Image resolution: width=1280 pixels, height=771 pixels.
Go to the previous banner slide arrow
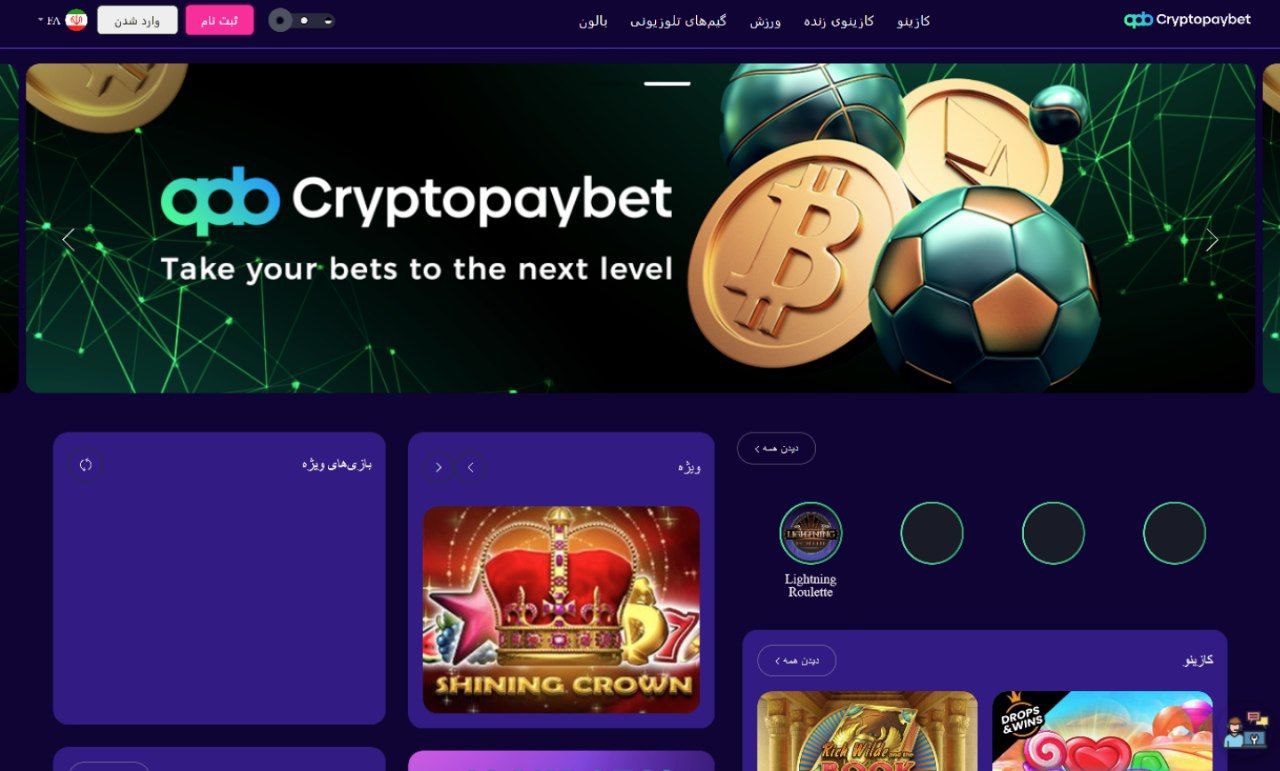point(68,240)
